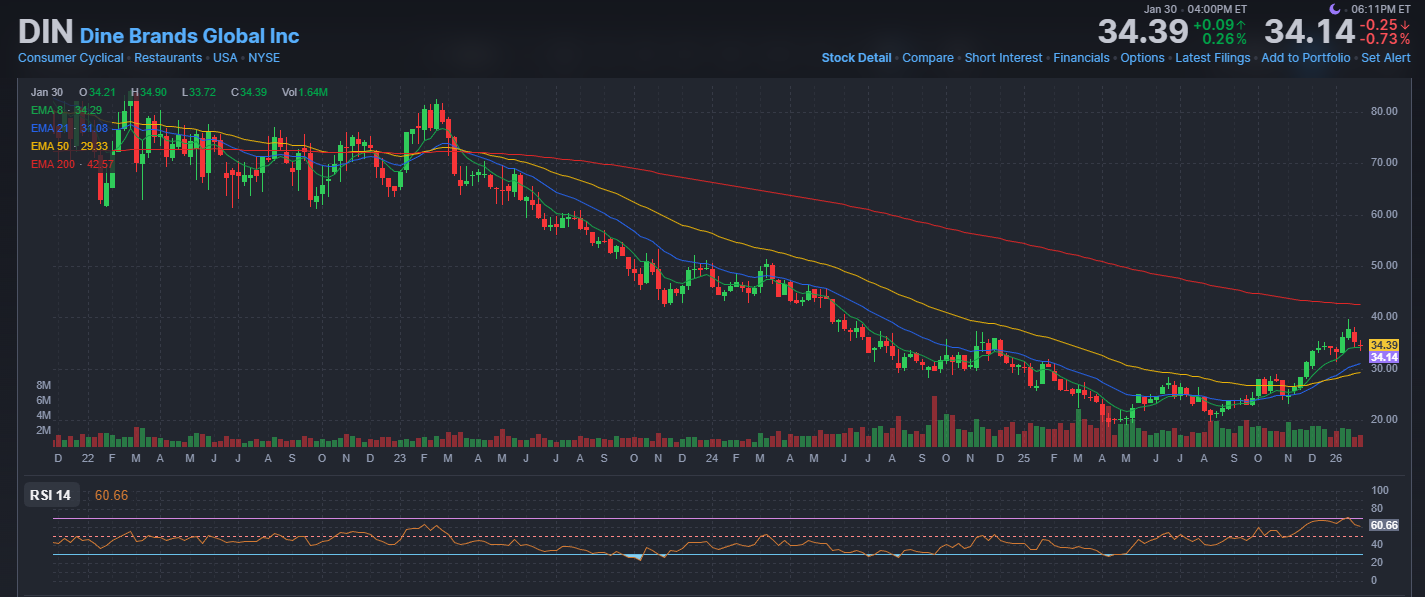Image resolution: width=1425 pixels, height=597 pixels.
Task: Click the 23 year marker on the time axis
Action: click(399, 458)
